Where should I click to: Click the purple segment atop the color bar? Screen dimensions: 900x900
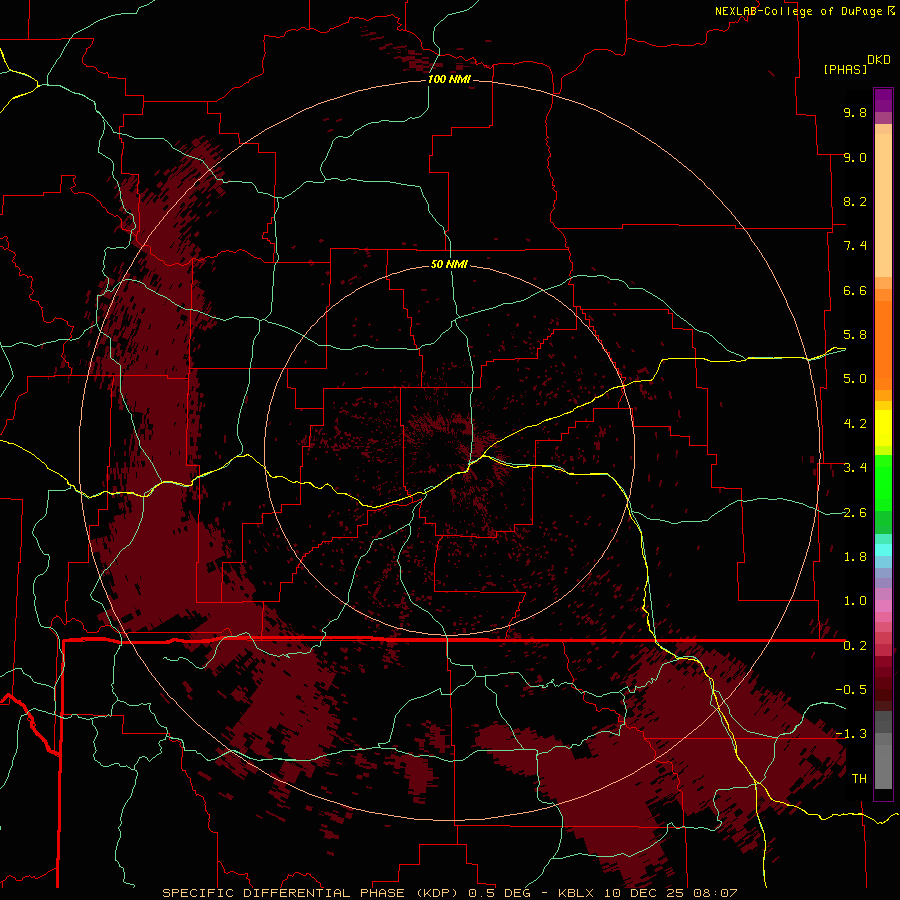(883, 100)
